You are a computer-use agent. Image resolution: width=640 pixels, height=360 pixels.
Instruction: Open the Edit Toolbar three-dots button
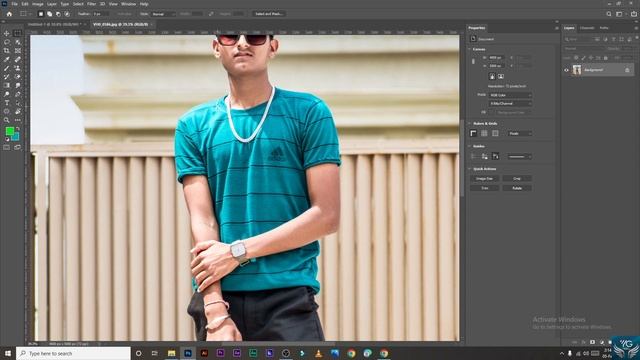click(x=18, y=120)
